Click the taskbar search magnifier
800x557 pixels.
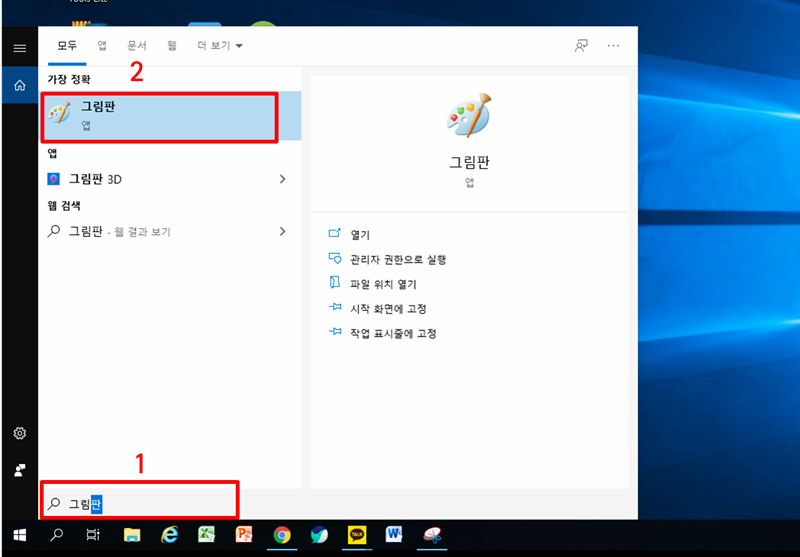(x=57, y=535)
